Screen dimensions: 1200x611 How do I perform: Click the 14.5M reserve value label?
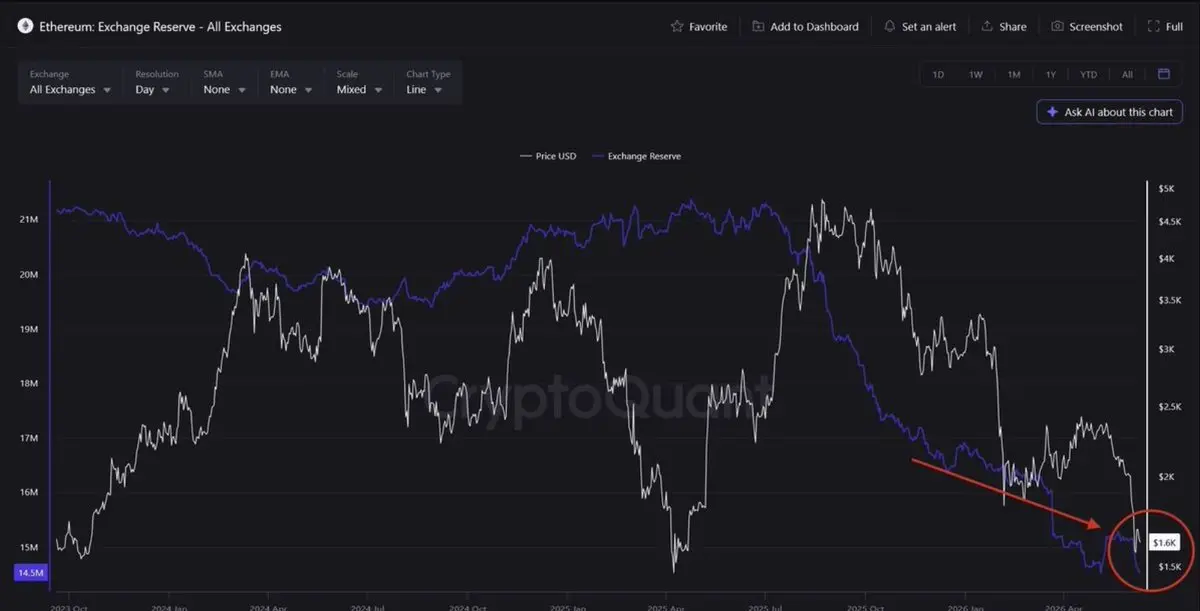(29, 573)
